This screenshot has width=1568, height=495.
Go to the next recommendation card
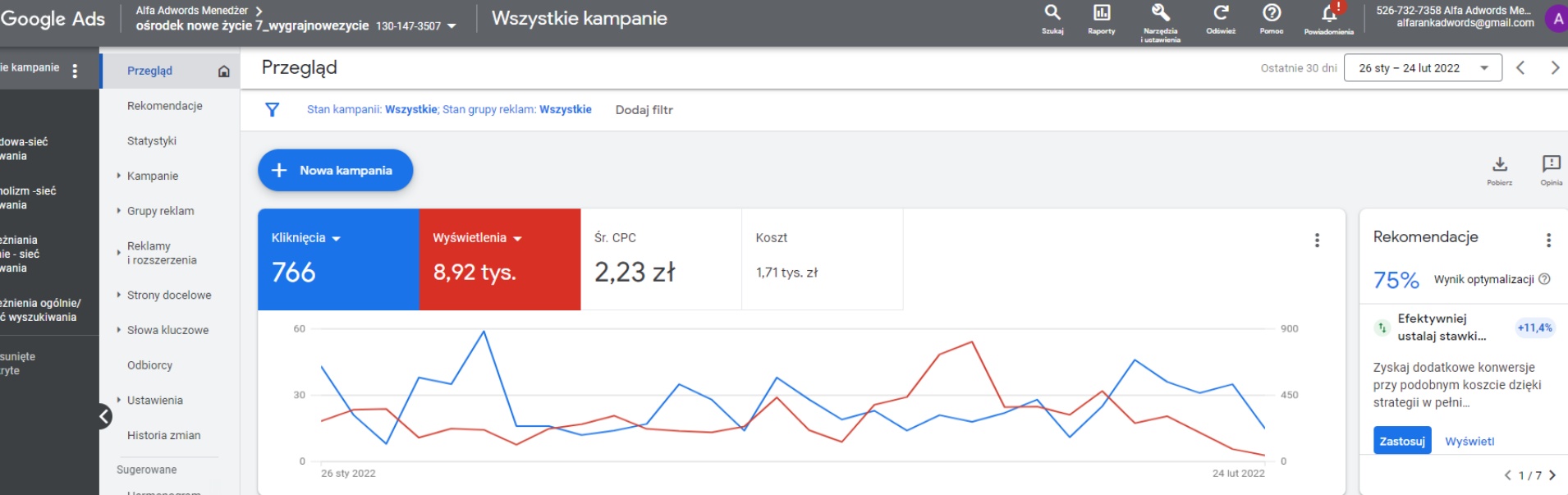[1552, 475]
